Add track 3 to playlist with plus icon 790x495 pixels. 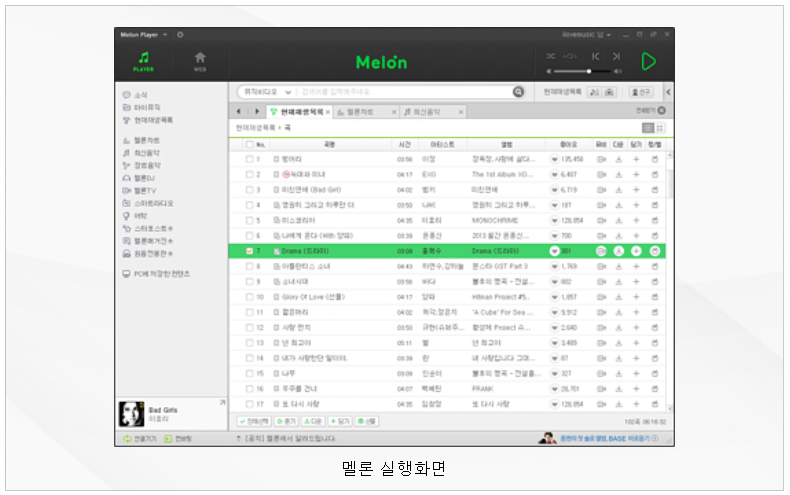click(636, 190)
